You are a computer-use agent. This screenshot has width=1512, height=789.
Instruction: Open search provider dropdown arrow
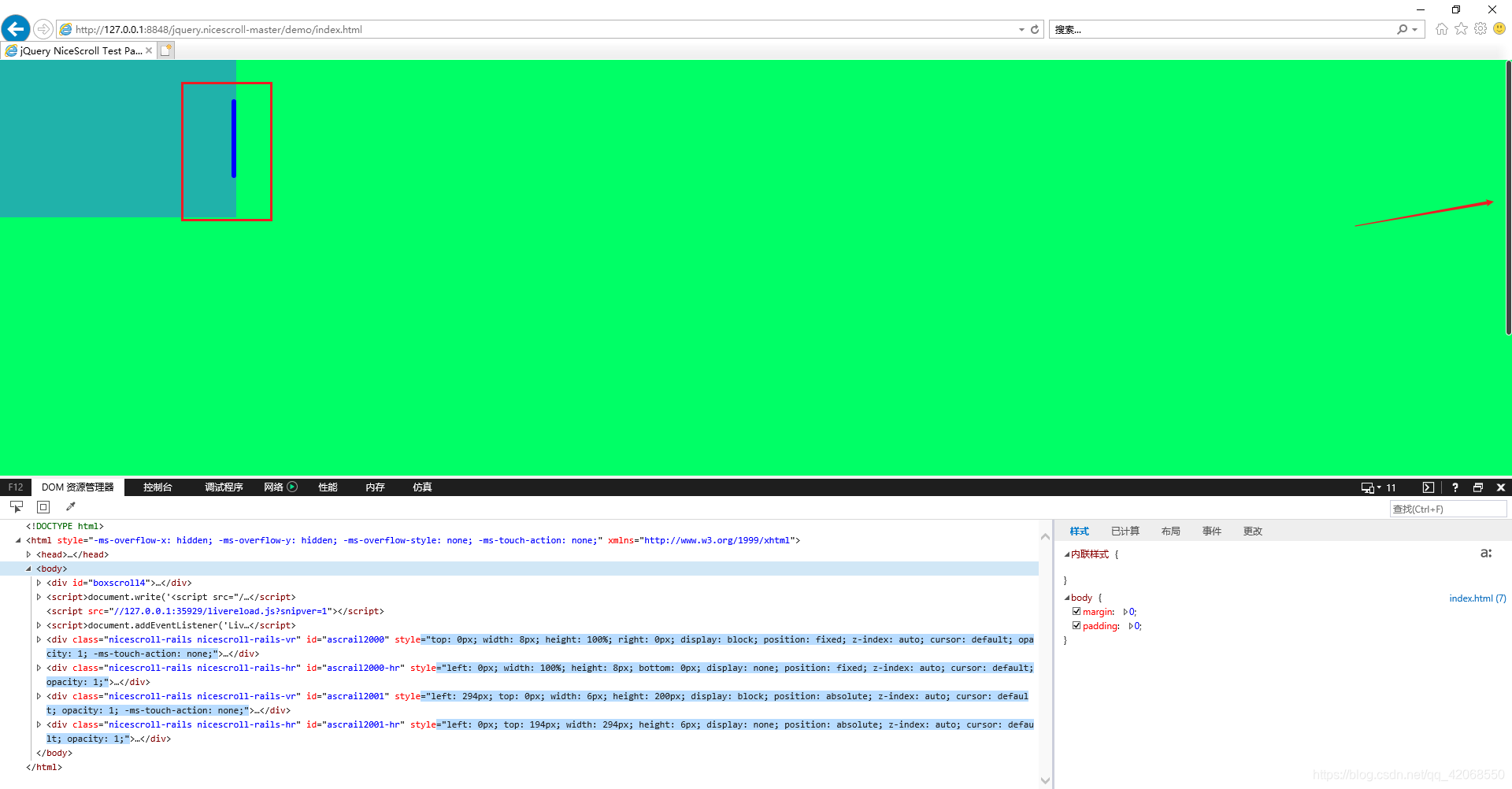click(x=1415, y=30)
